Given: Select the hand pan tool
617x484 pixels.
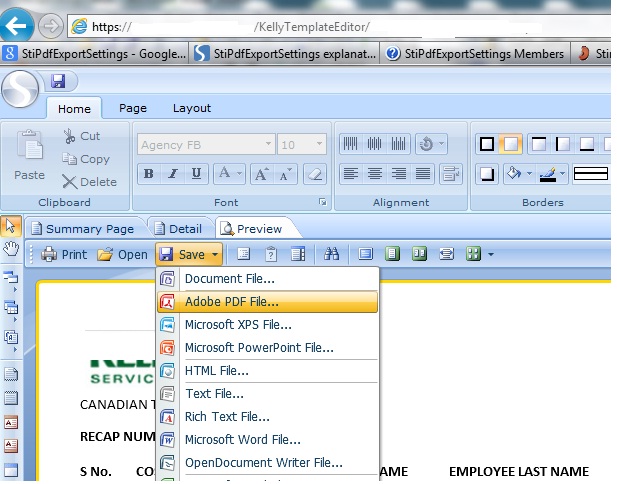Looking at the screenshot, I should (x=11, y=249).
